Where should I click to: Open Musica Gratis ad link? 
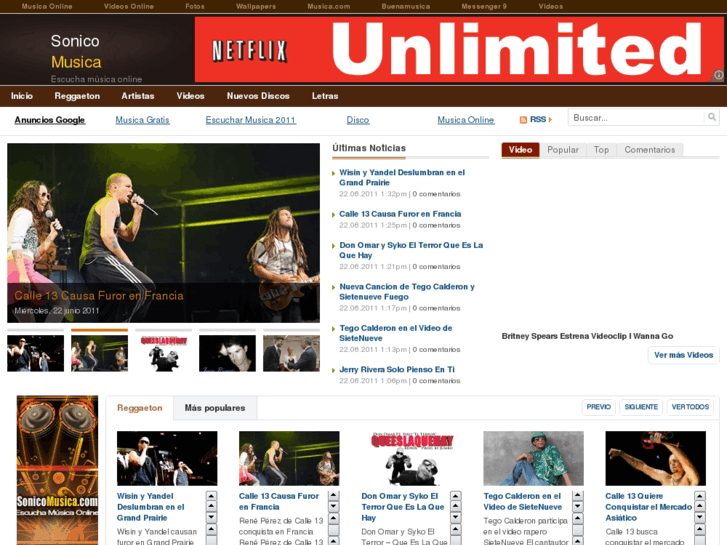[142, 120]
